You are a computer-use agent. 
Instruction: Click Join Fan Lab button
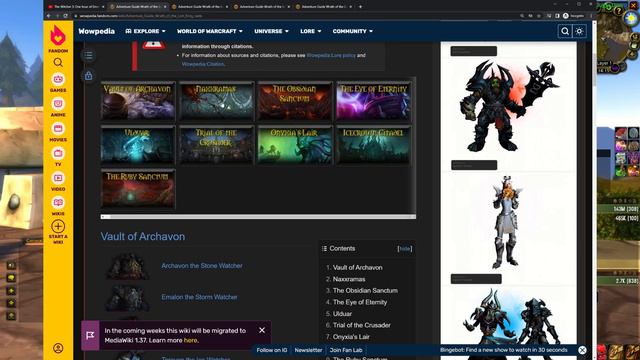tap(346, 350)
